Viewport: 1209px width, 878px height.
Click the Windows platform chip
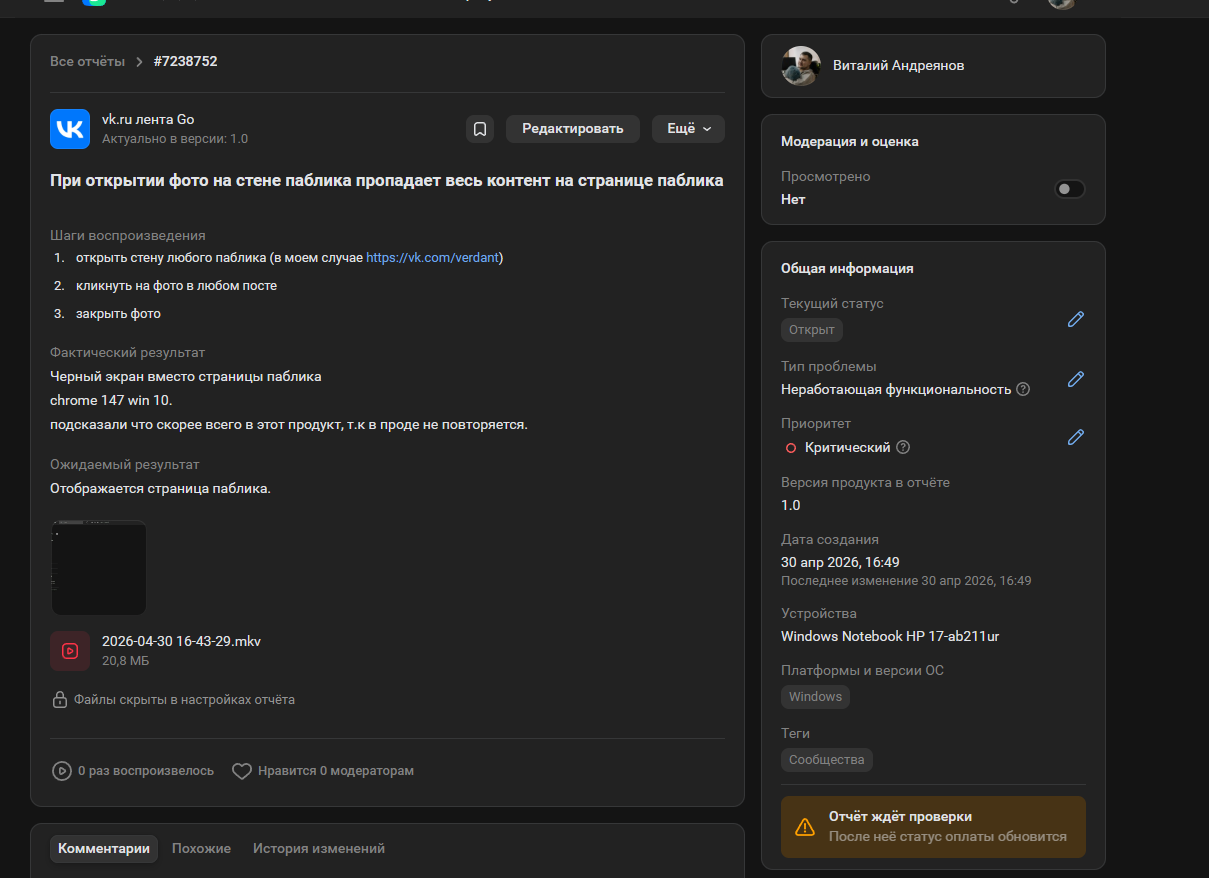coord(815,697)
